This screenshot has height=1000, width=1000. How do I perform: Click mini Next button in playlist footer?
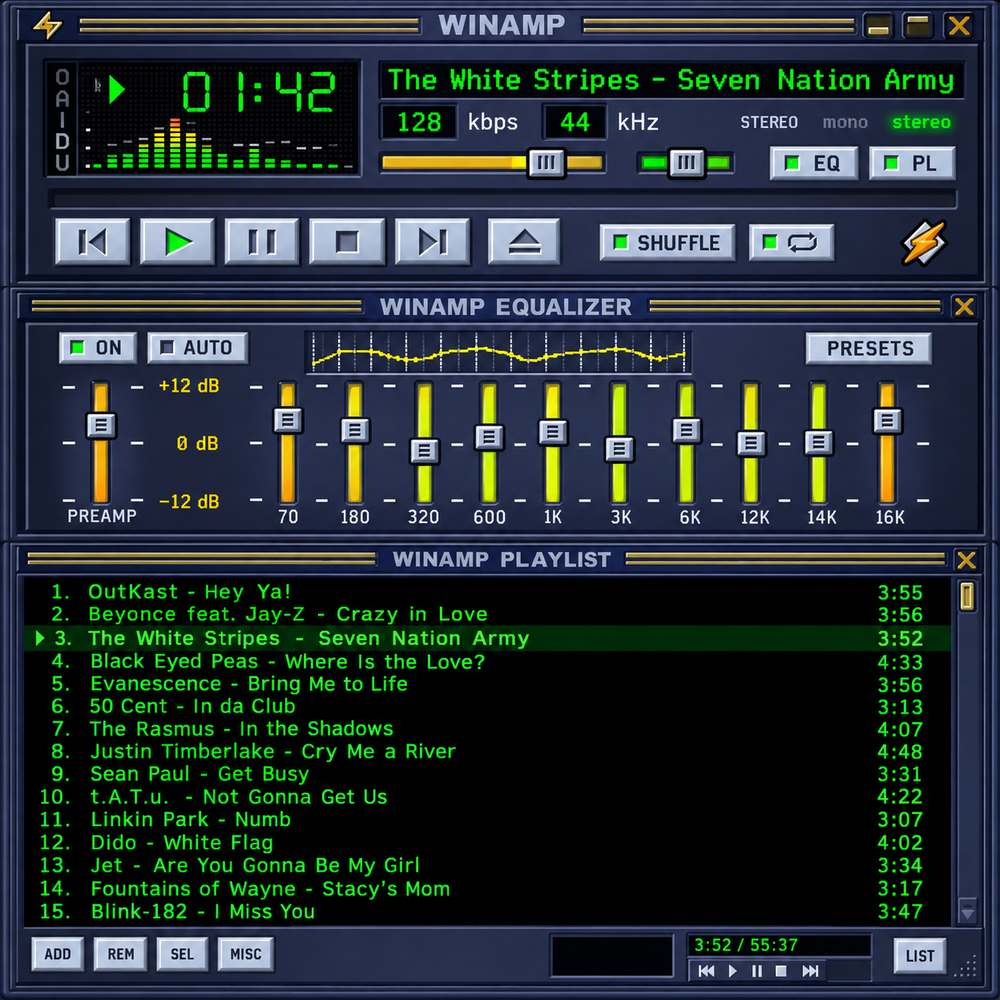(x=810, y=971)
